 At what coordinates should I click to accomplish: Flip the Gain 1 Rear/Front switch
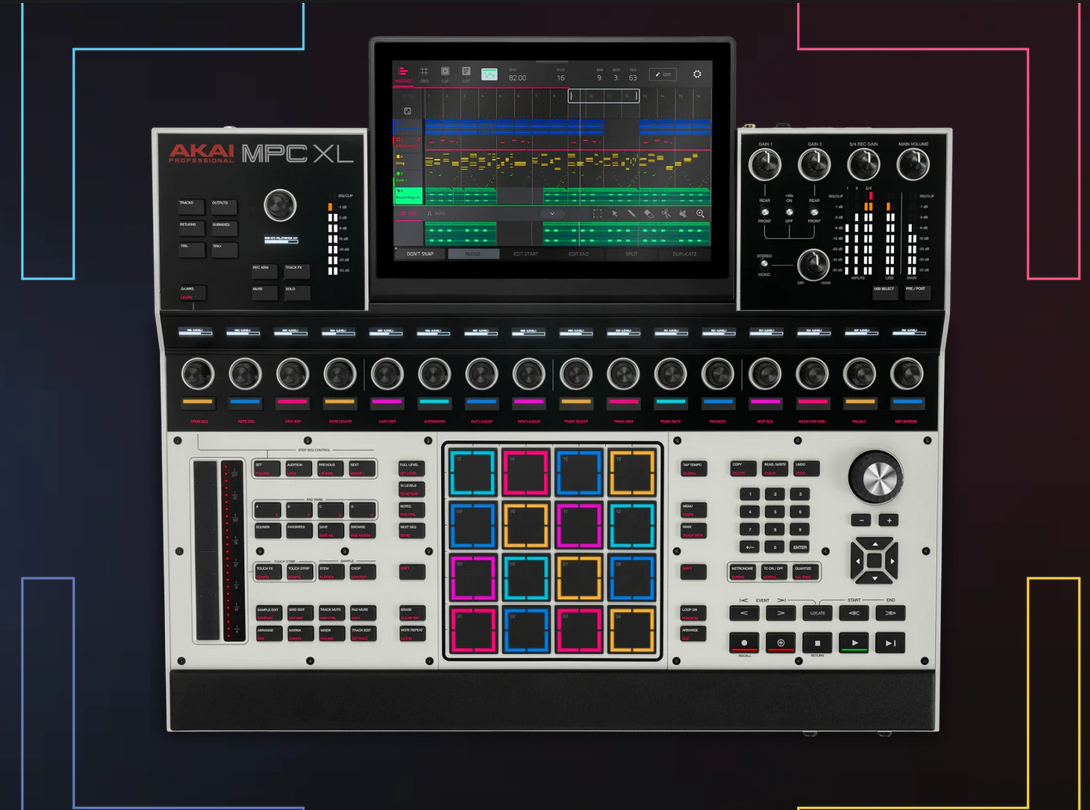click(x=765, y=211)
